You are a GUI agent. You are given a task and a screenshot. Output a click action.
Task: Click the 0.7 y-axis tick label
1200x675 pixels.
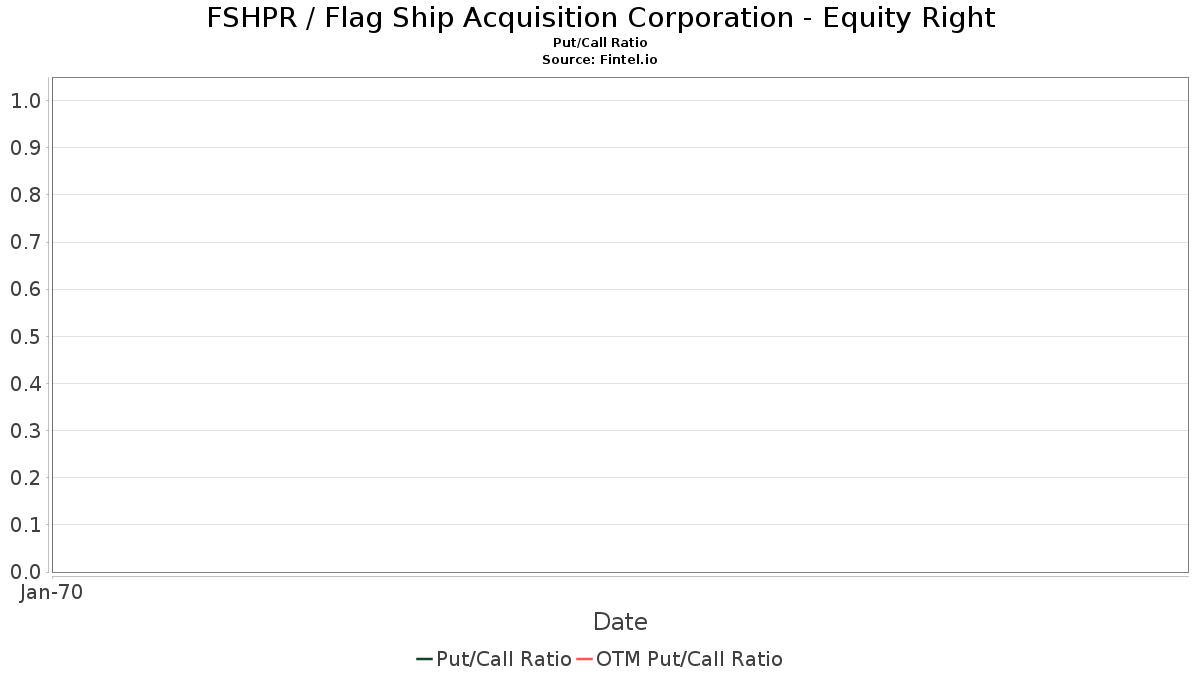click(x=25, y=242)
